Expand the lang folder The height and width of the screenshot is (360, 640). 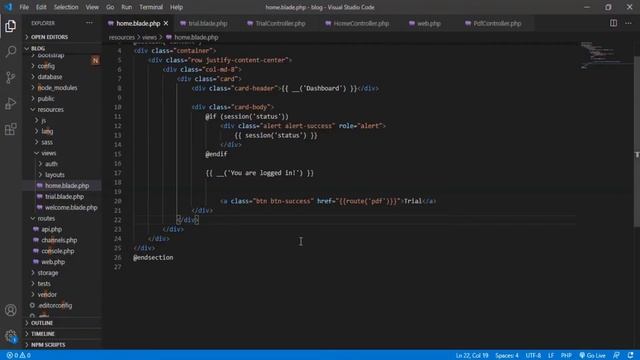point(47,131)
